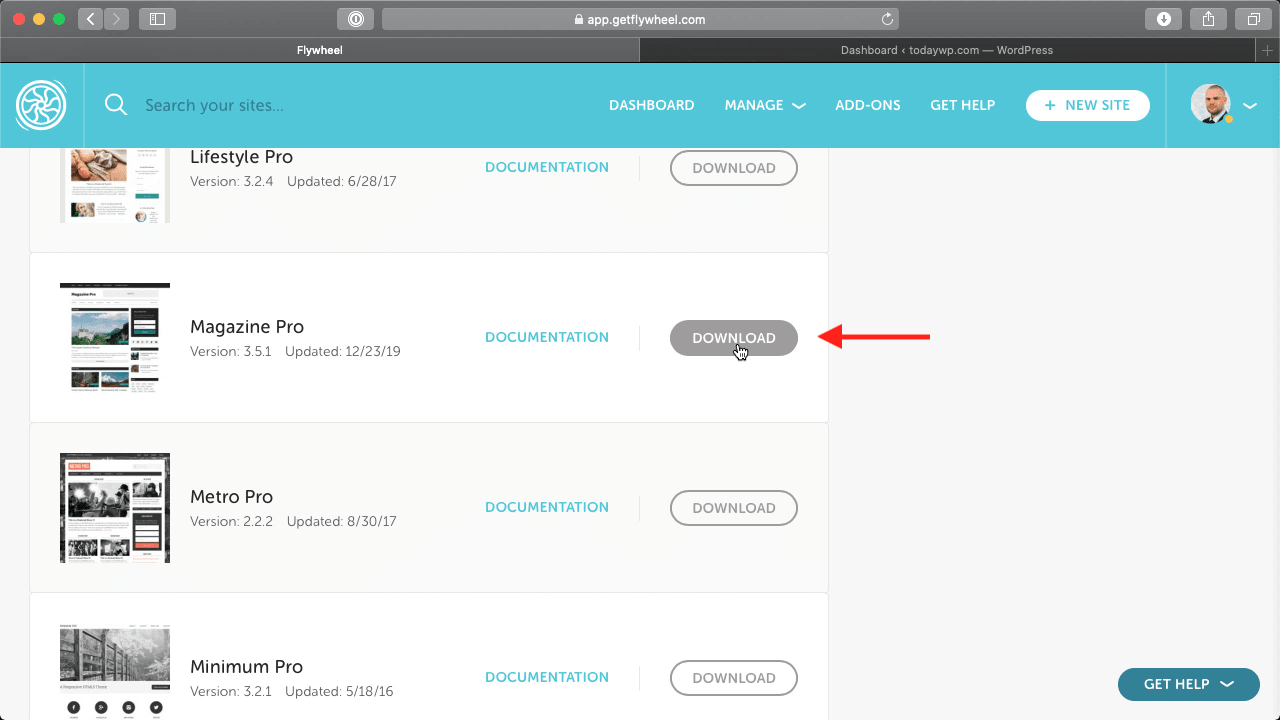Show Safari downloads list

pyautogui.click(x=1164, y=18)
